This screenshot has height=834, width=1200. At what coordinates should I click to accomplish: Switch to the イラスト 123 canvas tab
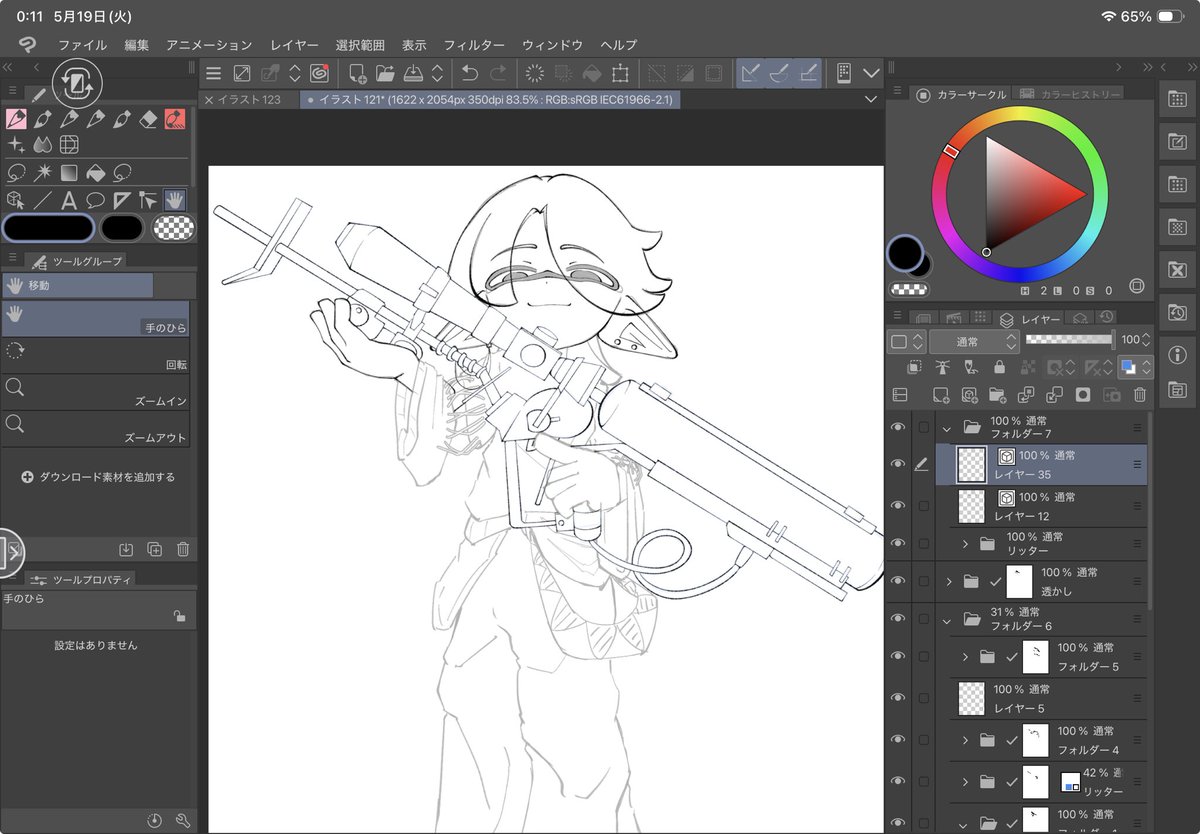(248, 100)
